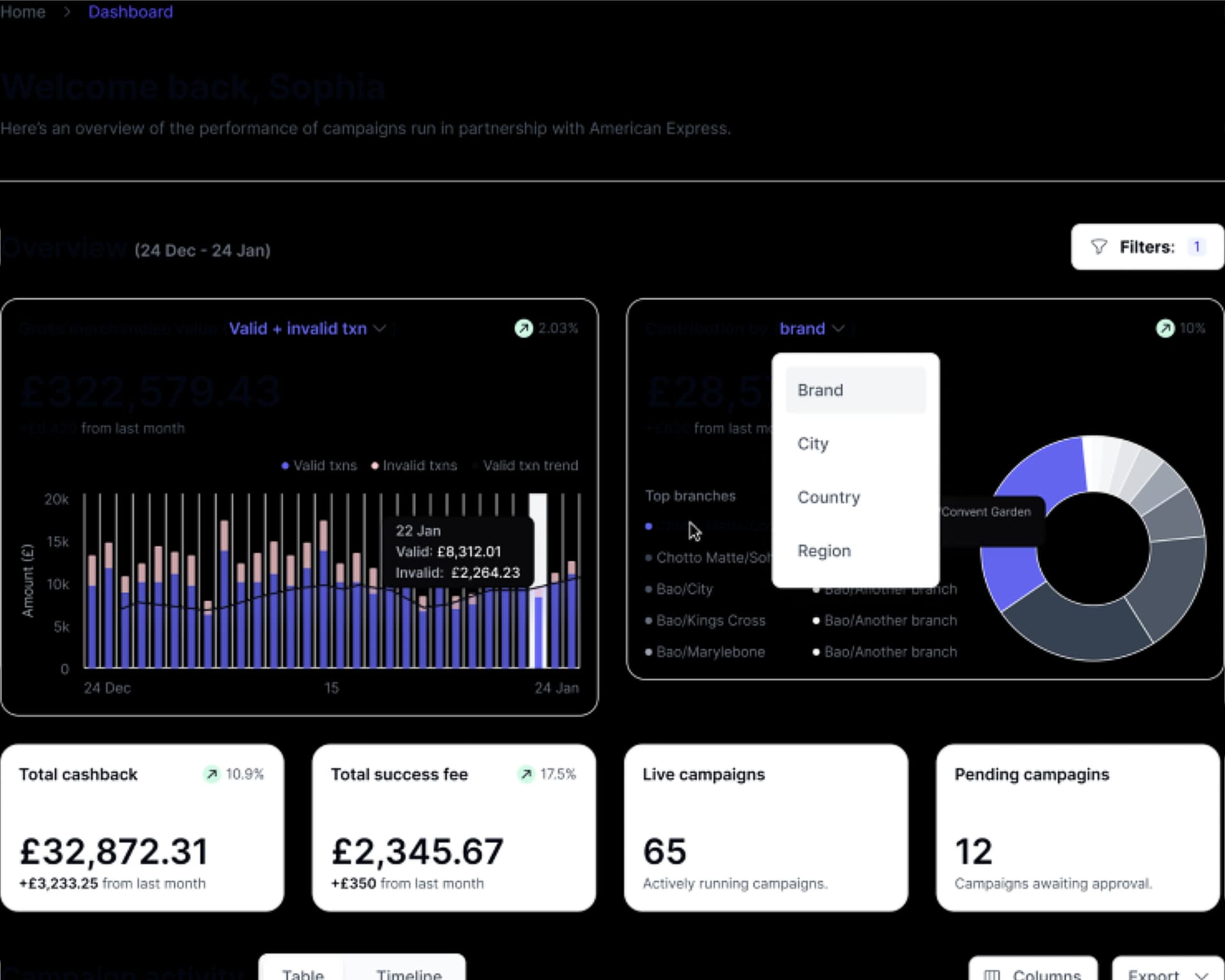This screenshot has height=980, width=1225.
Task: Select City from the dropdown list
Action: tap(813, 443)
